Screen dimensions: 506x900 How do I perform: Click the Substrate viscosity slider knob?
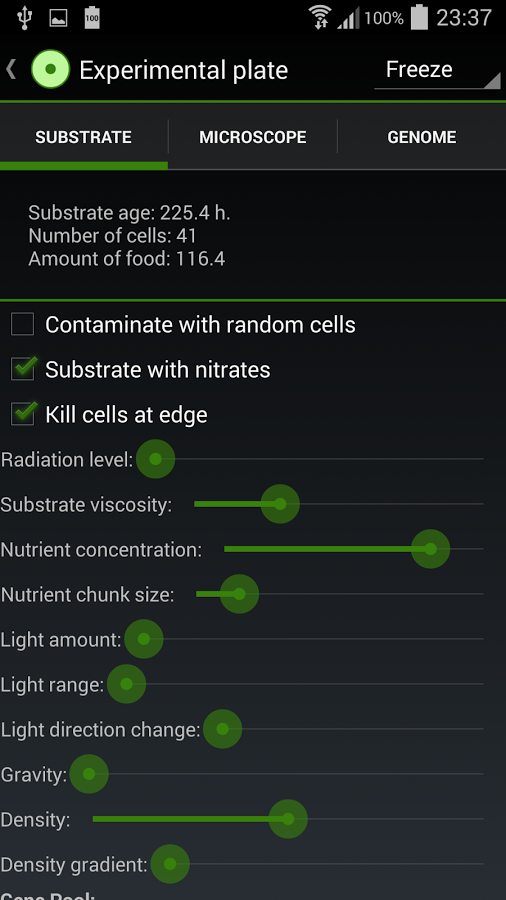(x=280, y=504)
